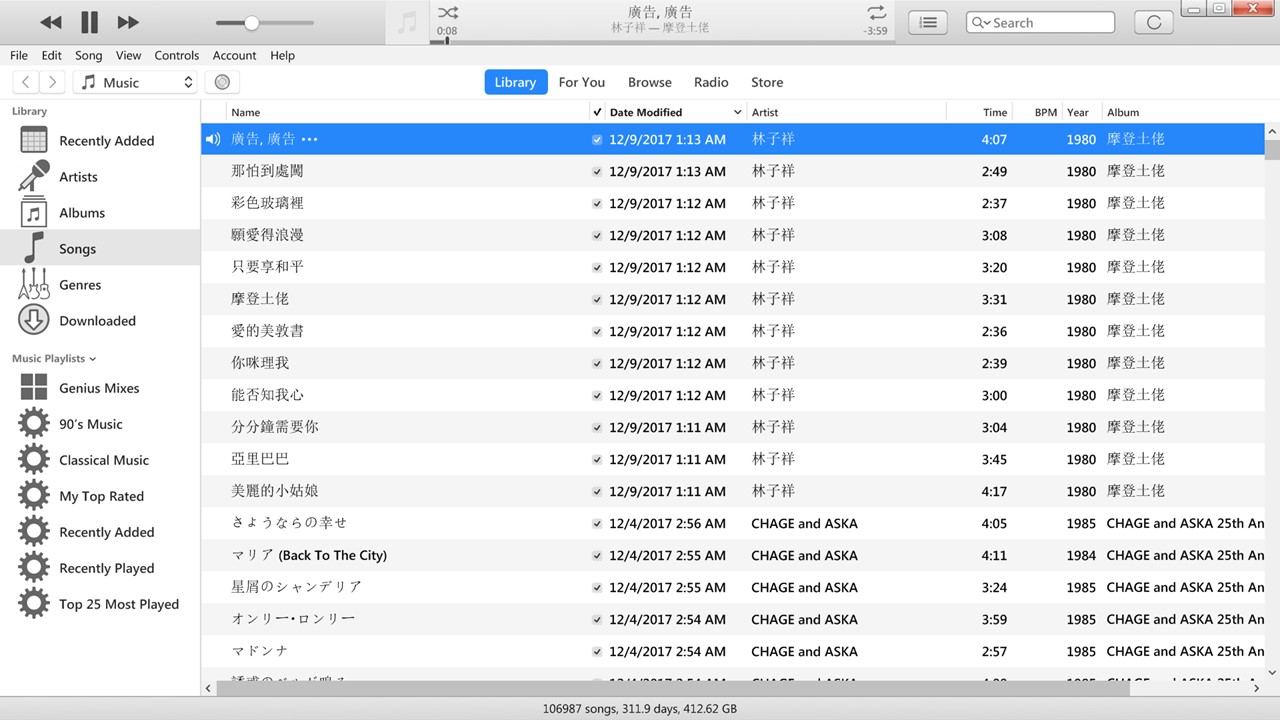Go forward with the right arrow button
Viewport: 1280px width, 720px height.
click(52, 82)
